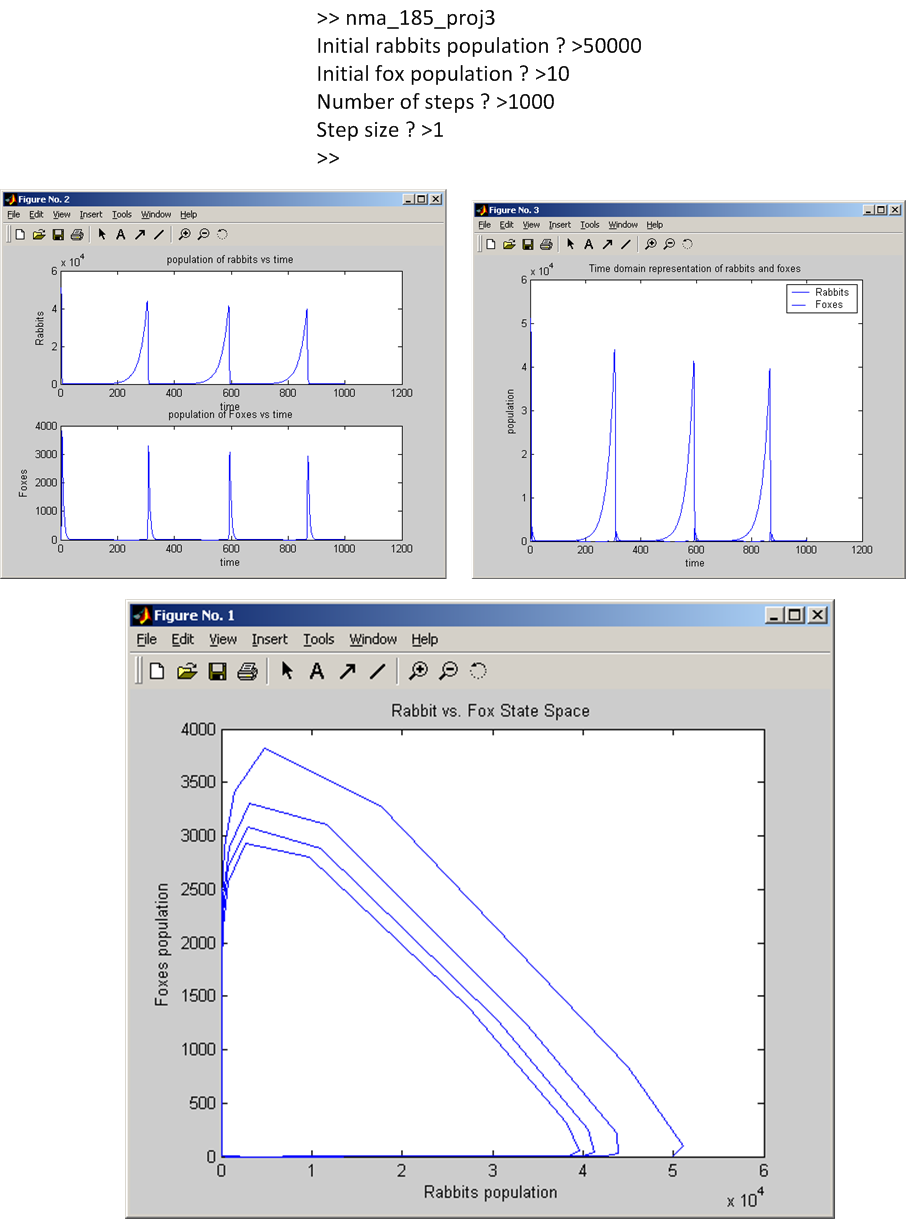The image size is (906, 1220).
Task: Click New Figure icon in Figure No. 1
Action: tap(157, 671)
